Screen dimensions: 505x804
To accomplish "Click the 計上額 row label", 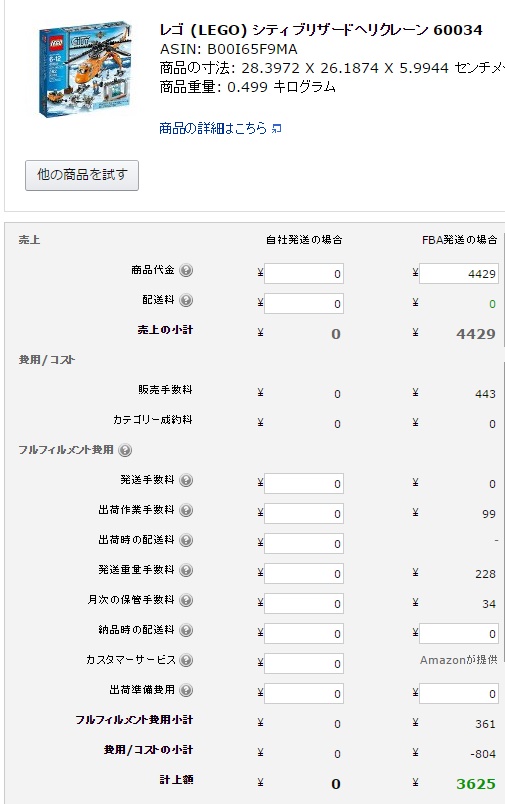I will point(176,780).
